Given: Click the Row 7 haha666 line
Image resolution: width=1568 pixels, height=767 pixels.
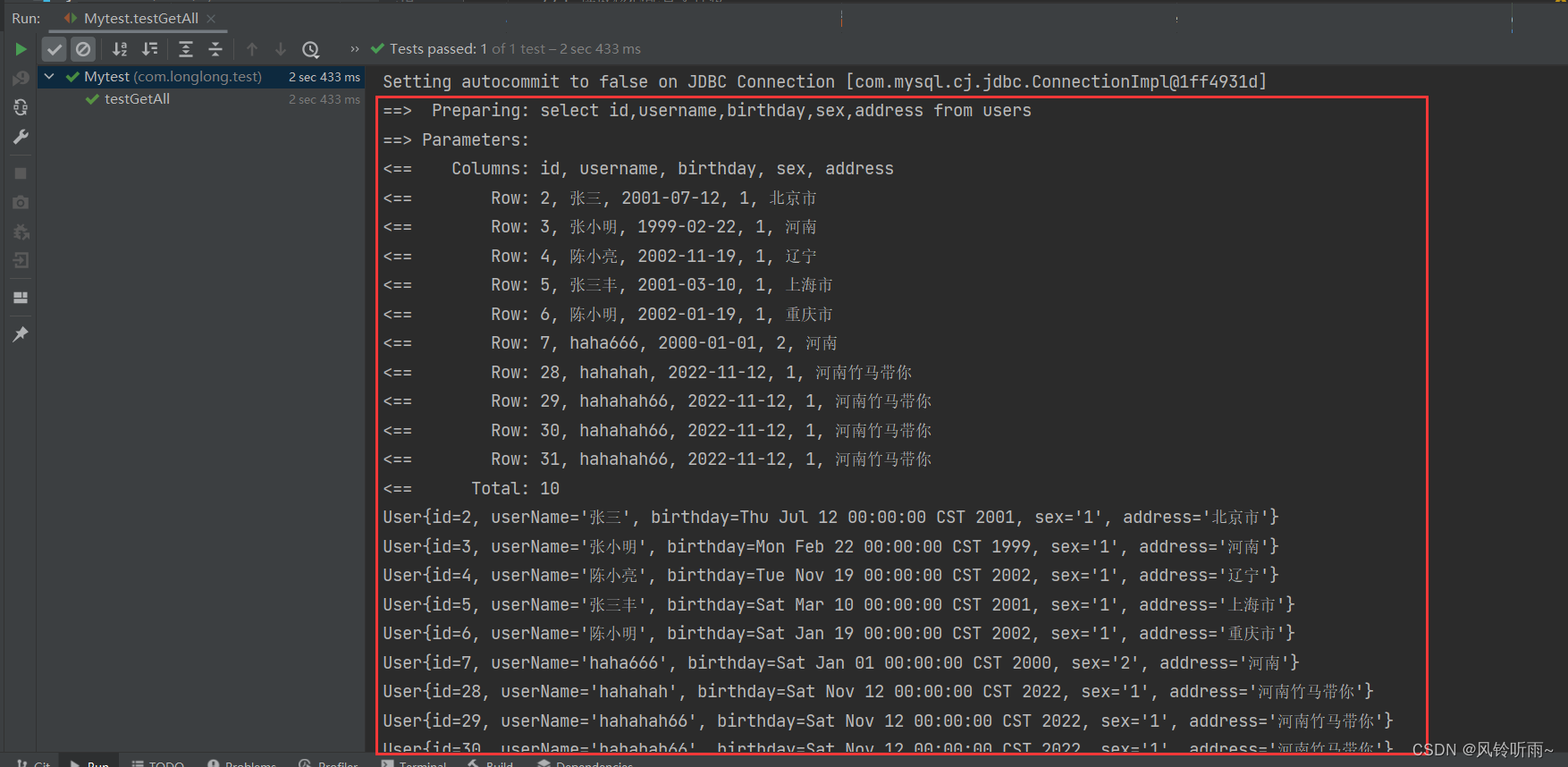Looking at the screenshot, I should [x=611, y=343].
